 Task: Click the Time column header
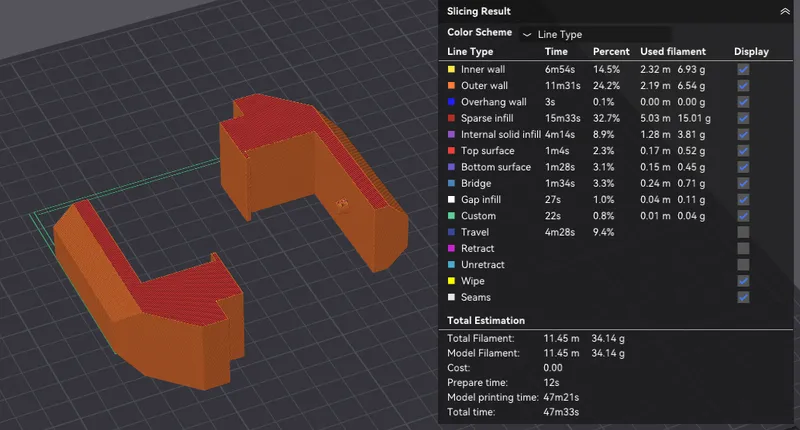click(x=556, y=52)
